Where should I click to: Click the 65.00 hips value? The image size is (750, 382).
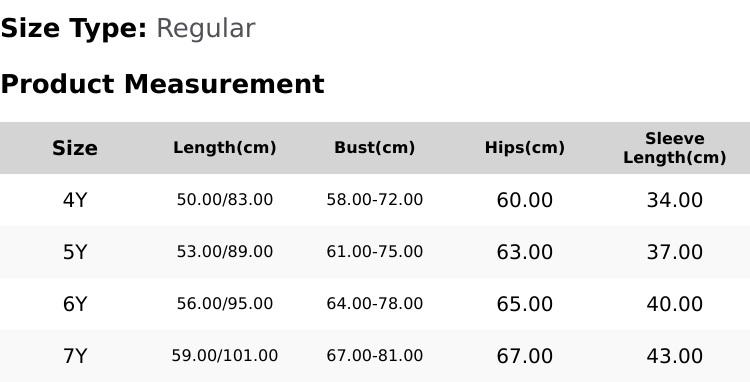525,304
